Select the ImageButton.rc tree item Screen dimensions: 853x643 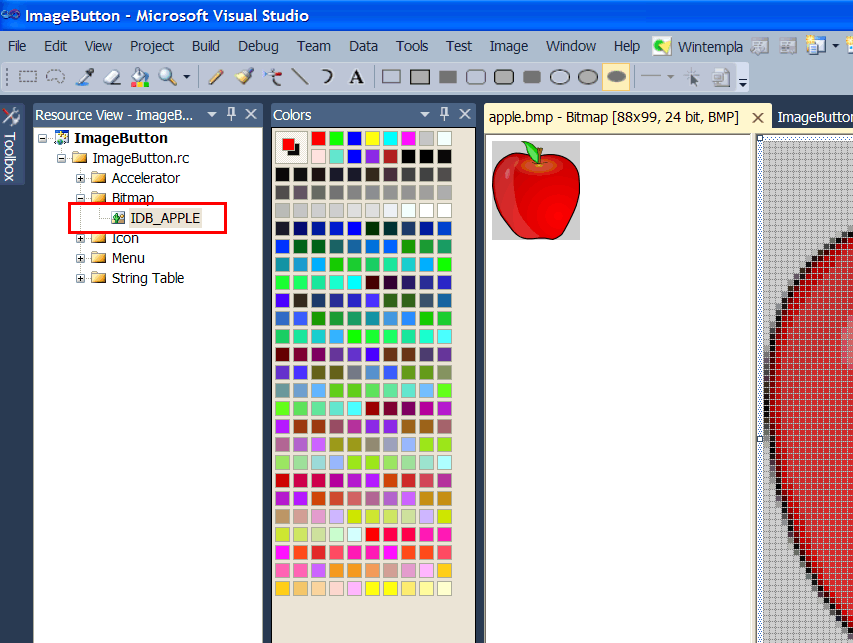pos(140,158)
